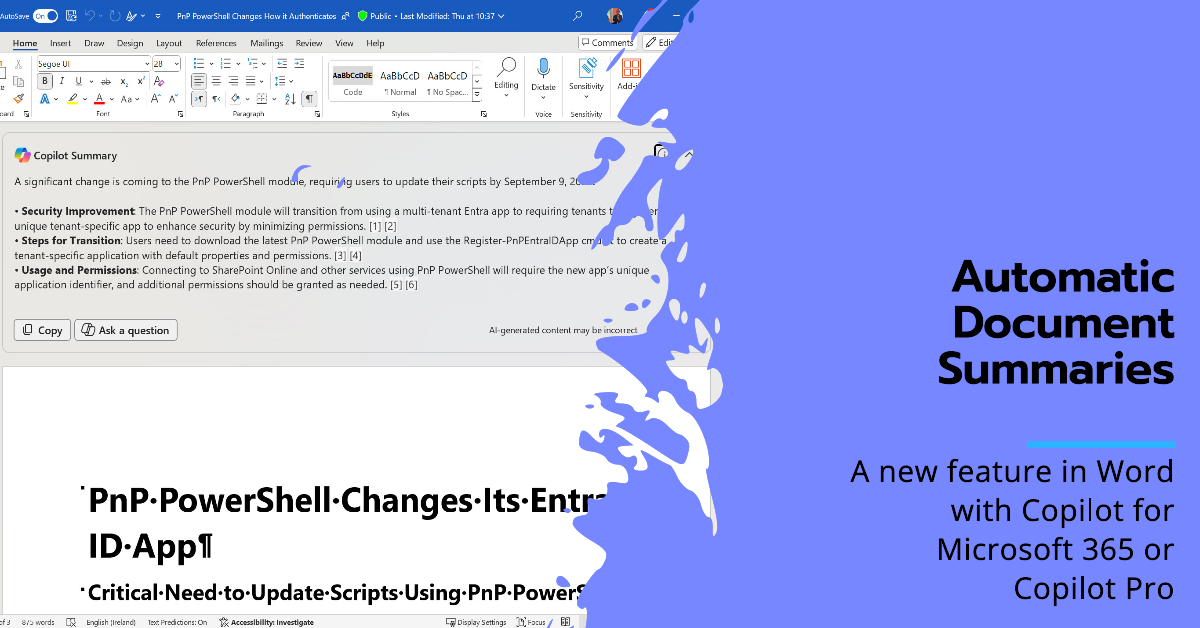Image resolution: width=1200 pixels, height=628 pixels.
Task: Click the Format Painter icon
Action: 18,99
